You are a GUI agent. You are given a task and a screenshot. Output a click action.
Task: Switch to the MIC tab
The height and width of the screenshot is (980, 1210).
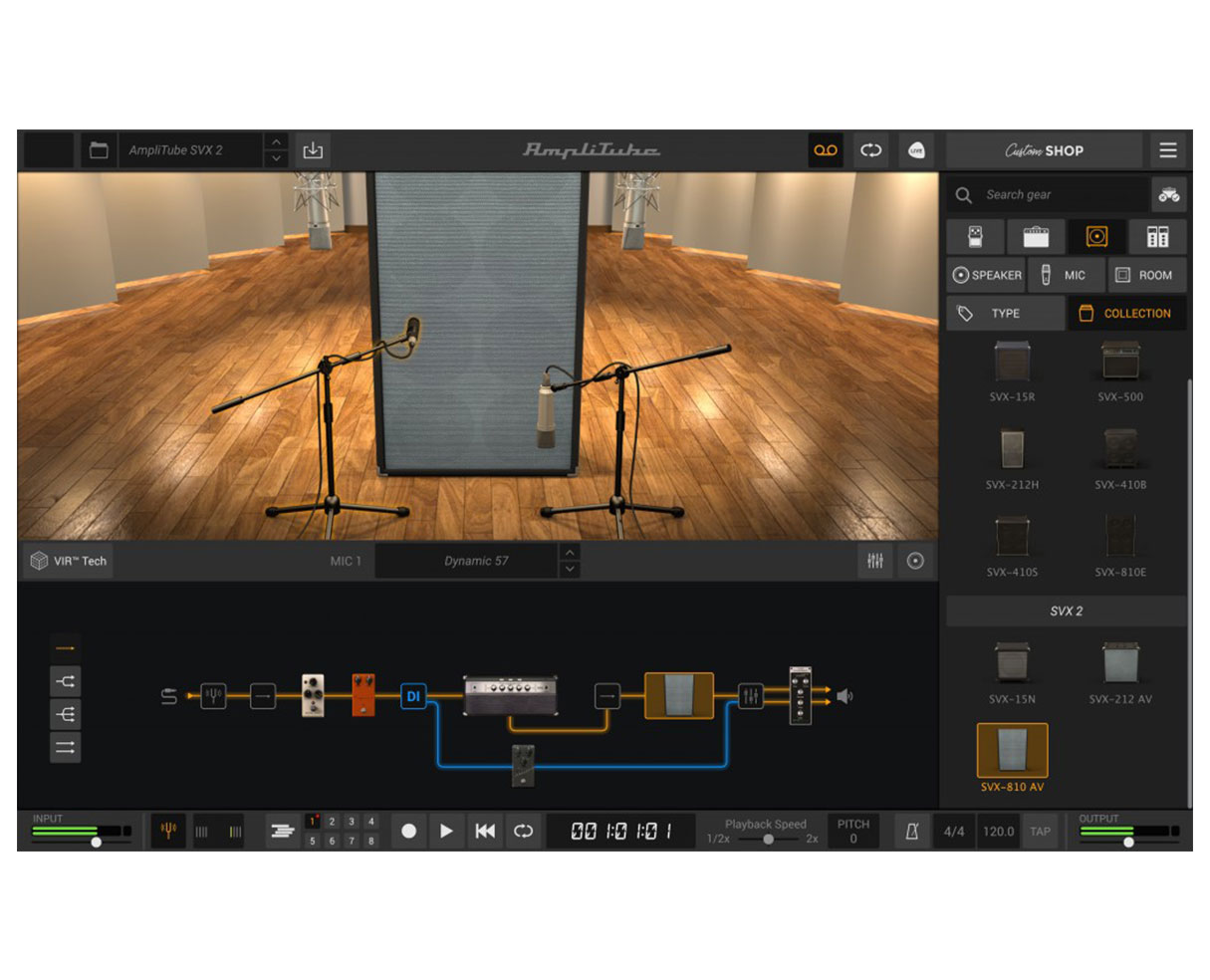tap(1065, 275)
